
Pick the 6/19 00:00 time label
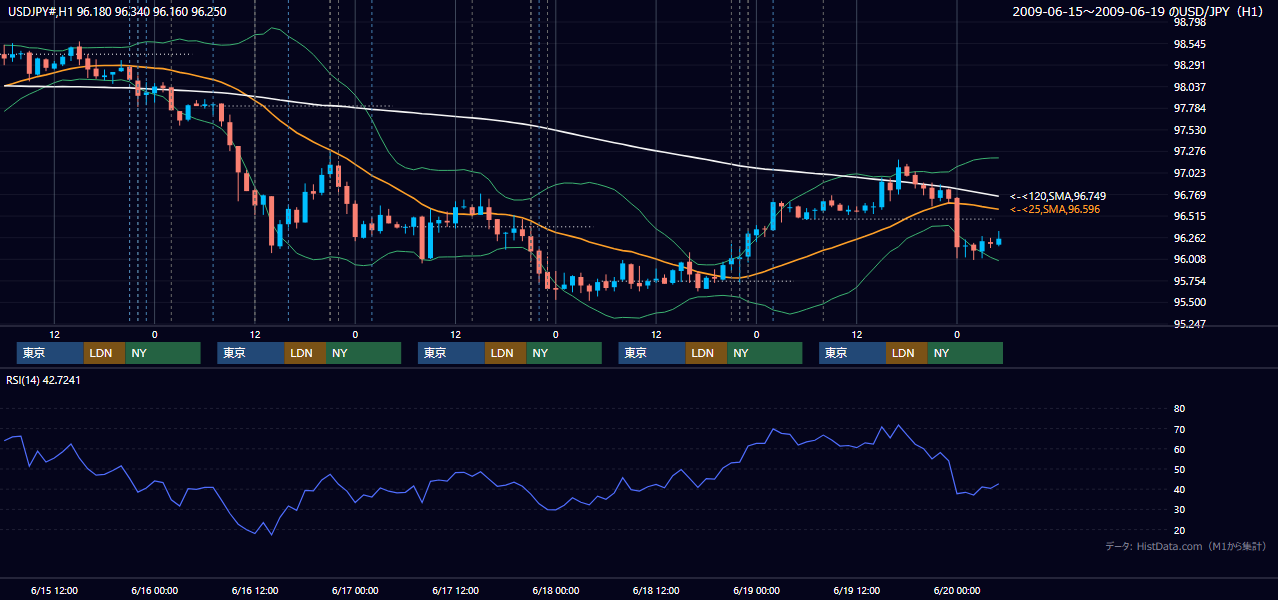pos(756,590)
